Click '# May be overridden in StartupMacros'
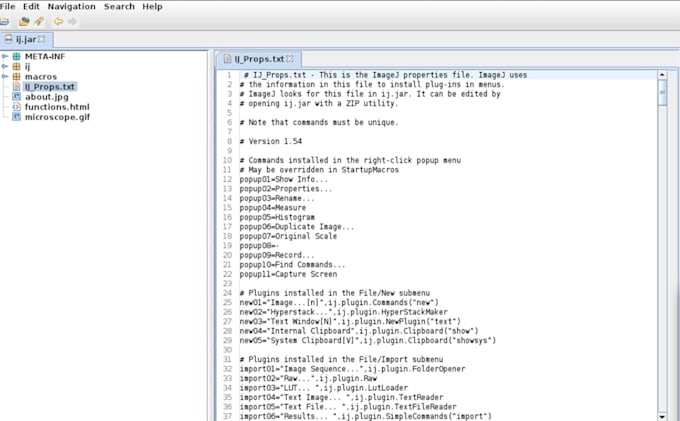 (319, 170)
